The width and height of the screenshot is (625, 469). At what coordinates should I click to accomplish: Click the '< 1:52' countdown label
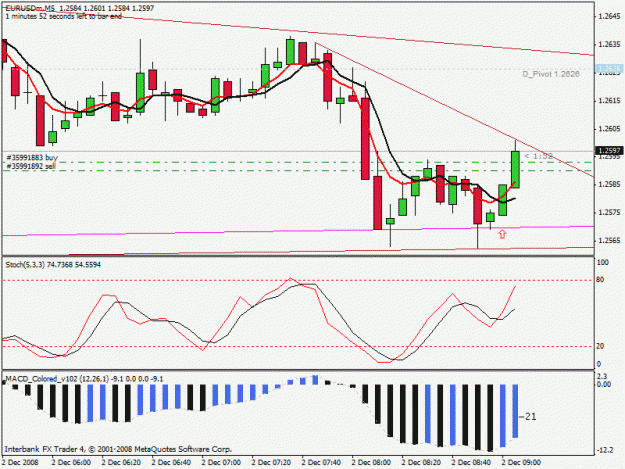coord(539,156)
